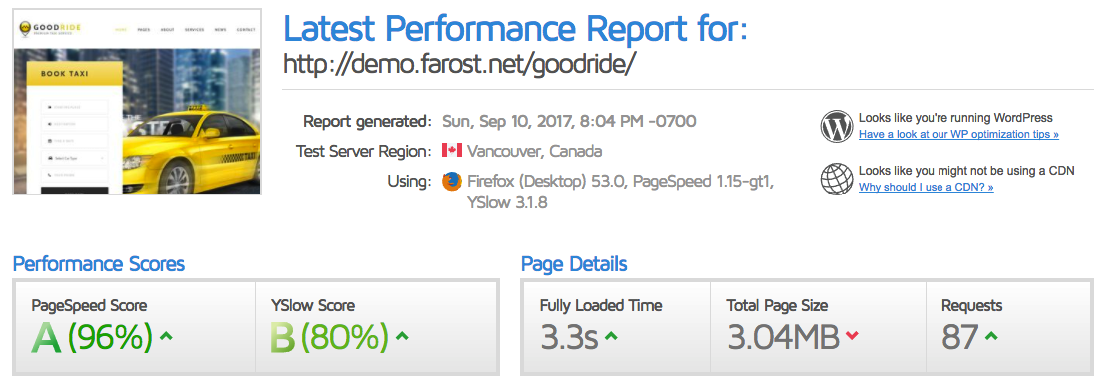Screen dimensions: 1104x385
Task: Click the green arrow beside Requests count
Action: pos(991,336)
